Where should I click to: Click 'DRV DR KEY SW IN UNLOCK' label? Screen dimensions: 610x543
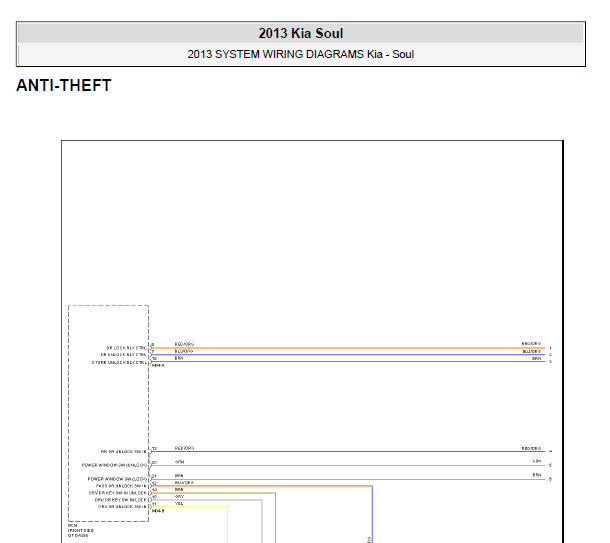coord(118,493)
